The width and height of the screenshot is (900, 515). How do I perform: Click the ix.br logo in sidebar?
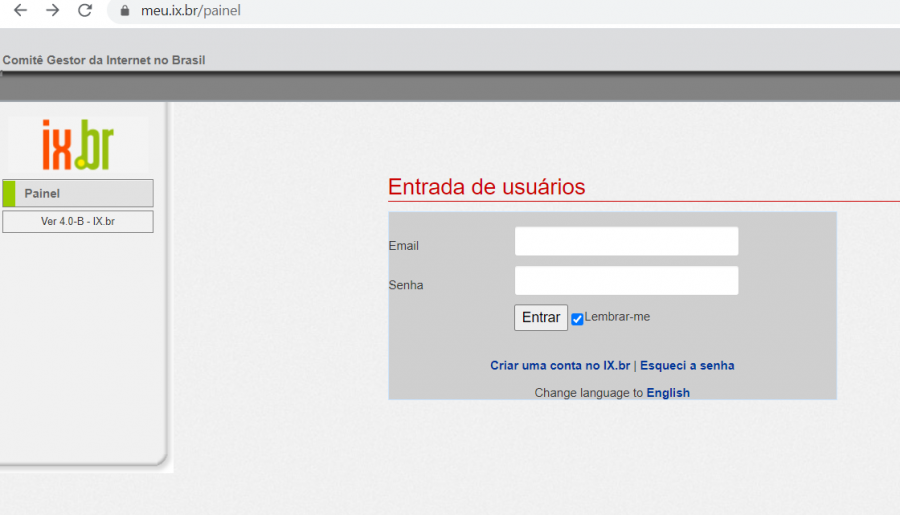coord(77,145)
